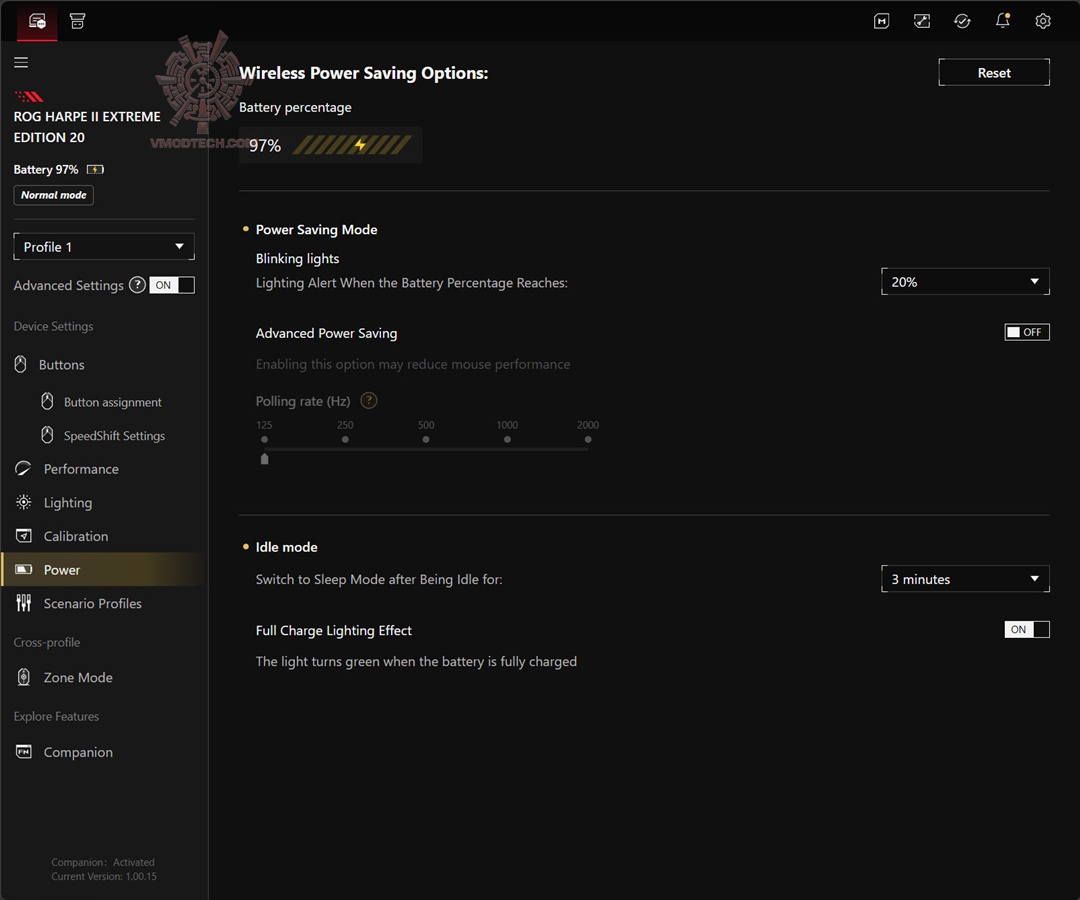1080x900 pixels.
Task: Click the 'ROG HARPE II EXTREME EDITION 20' device name
Action: tap(87, 127)
